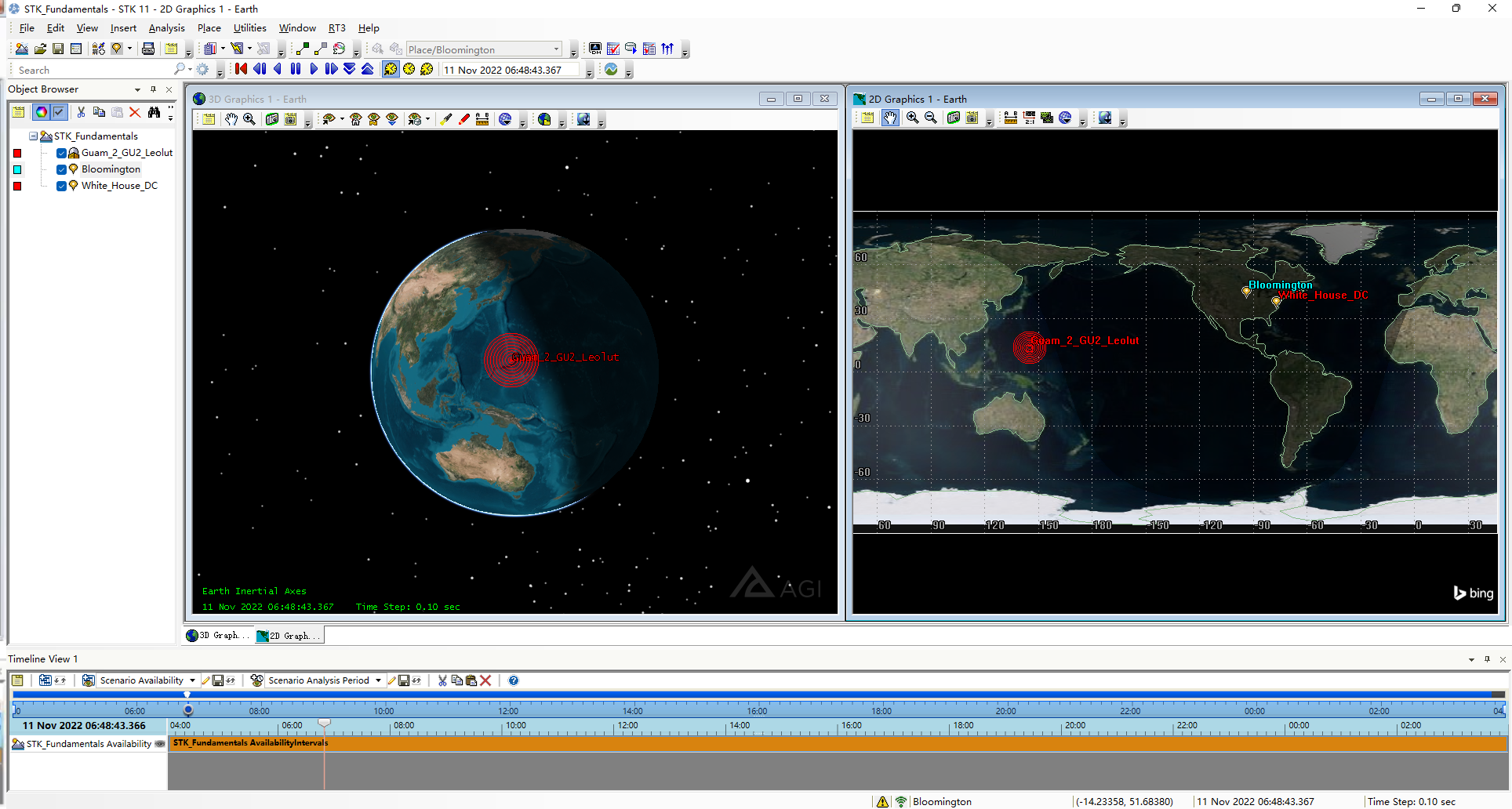1512x809 pixels.
Task: Click the Save scenario icon
Action: point(58,49)
